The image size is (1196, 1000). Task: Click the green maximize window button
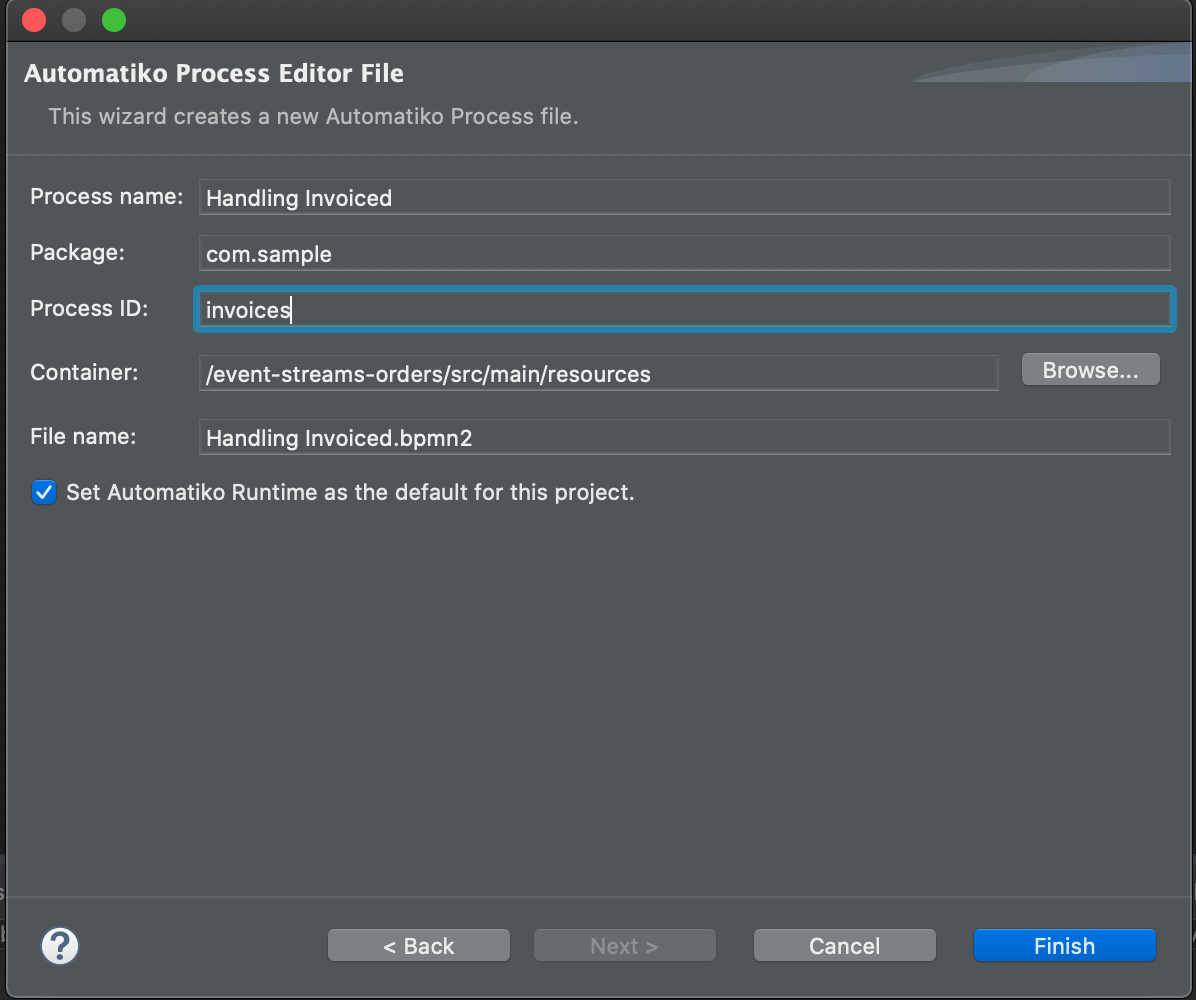114,19
